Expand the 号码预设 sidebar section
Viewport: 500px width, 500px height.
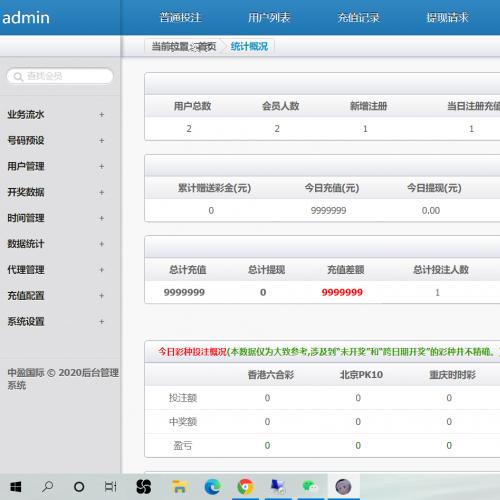[x=101, y=140]
